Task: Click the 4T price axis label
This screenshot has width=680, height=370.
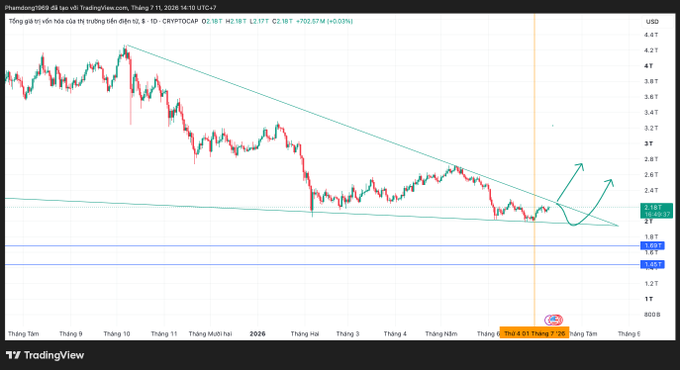Action: (x=648, y=66)
